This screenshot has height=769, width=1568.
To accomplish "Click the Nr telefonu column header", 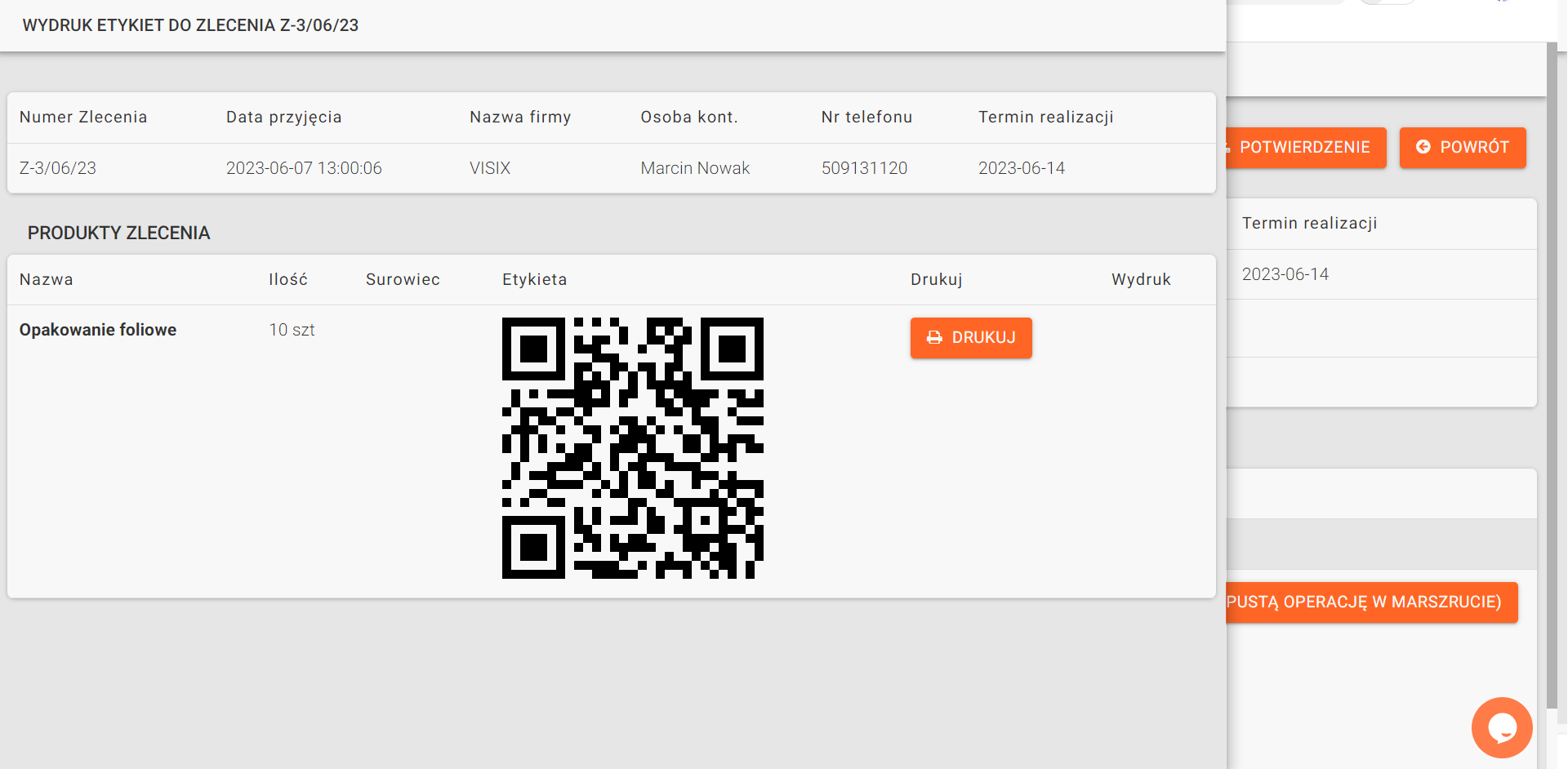I will [x=866, y=118].
